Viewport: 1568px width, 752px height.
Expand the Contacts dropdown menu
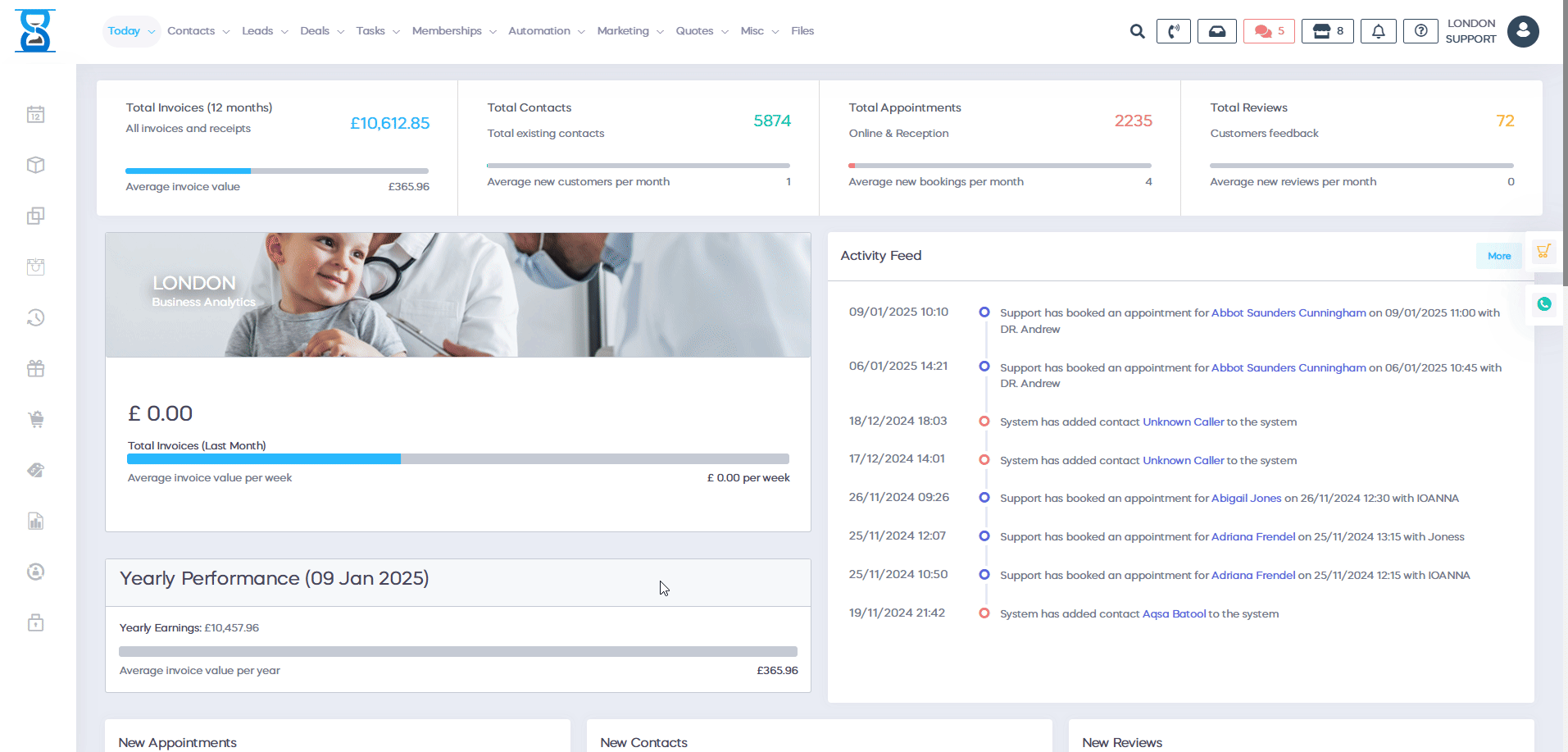198,31
